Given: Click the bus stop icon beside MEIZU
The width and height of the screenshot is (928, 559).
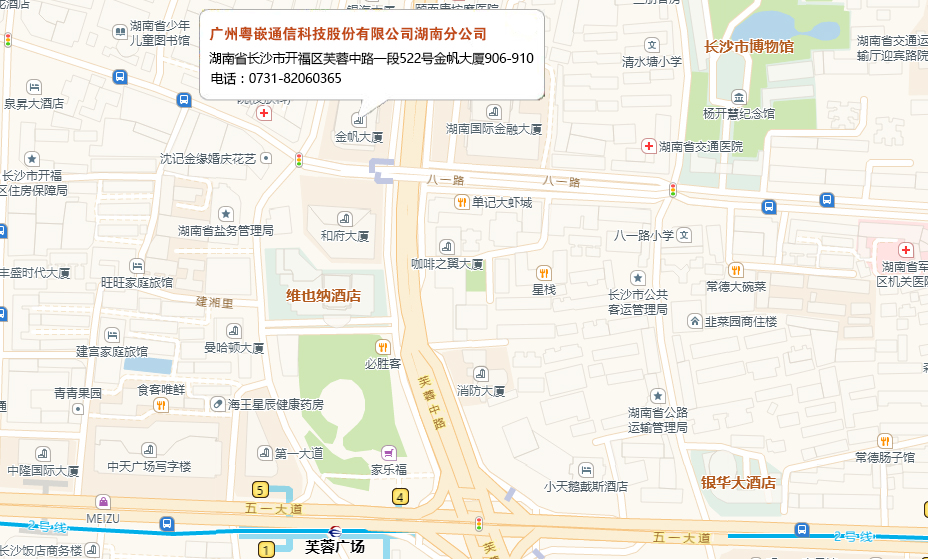Looking at the screenshot, I should click(x=167, y=524).
